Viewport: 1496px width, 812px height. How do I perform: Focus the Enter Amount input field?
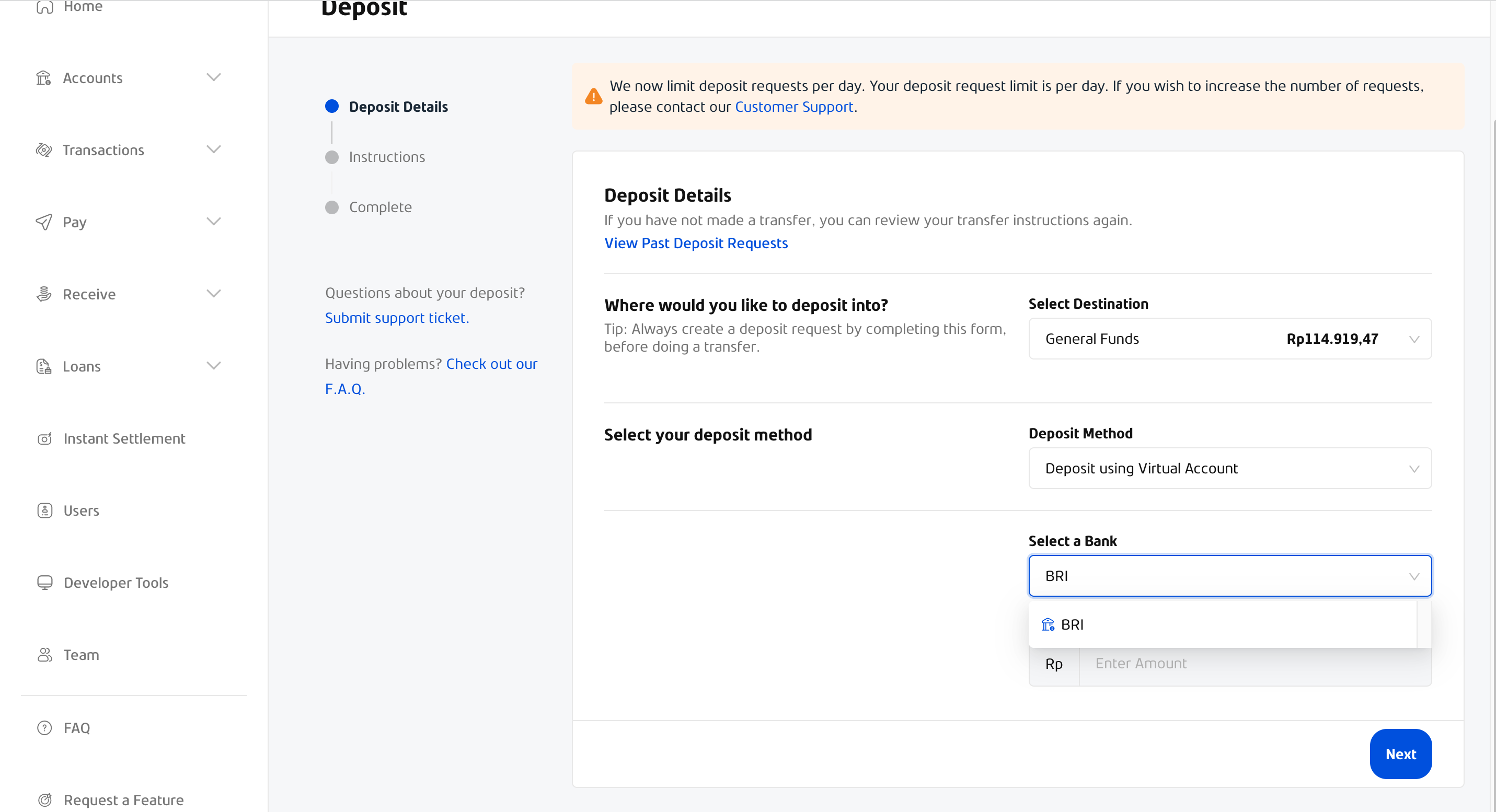[x=1255, y=664]
